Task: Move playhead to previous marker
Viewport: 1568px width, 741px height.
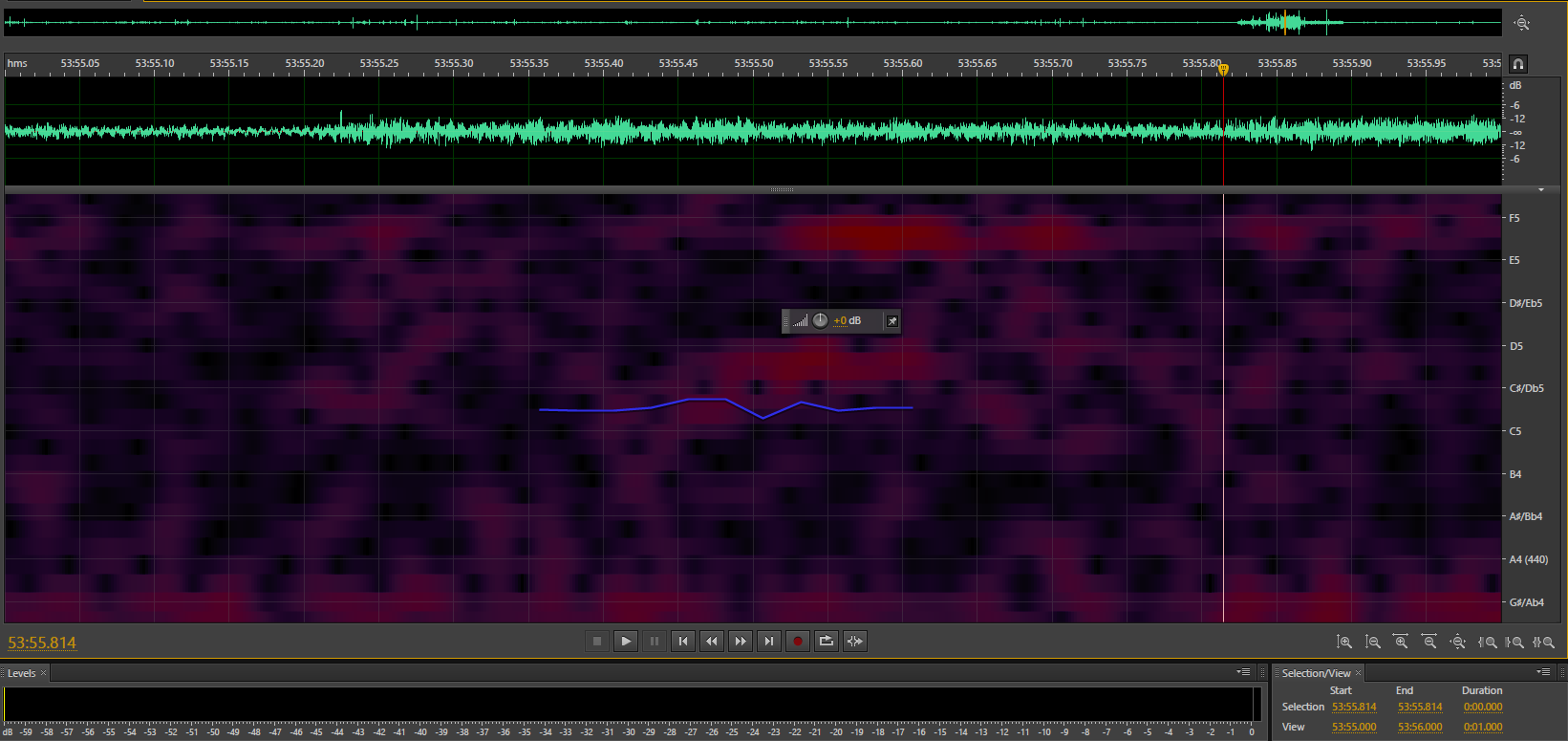Action: (683, 642)
